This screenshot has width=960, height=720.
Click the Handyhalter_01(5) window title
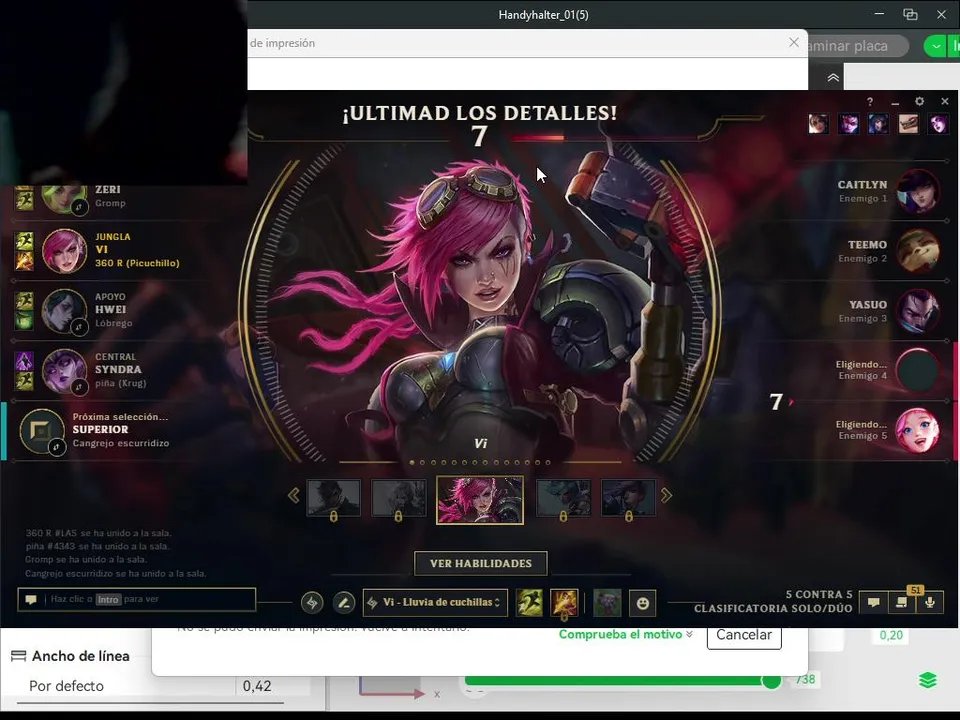pos(544,15)
